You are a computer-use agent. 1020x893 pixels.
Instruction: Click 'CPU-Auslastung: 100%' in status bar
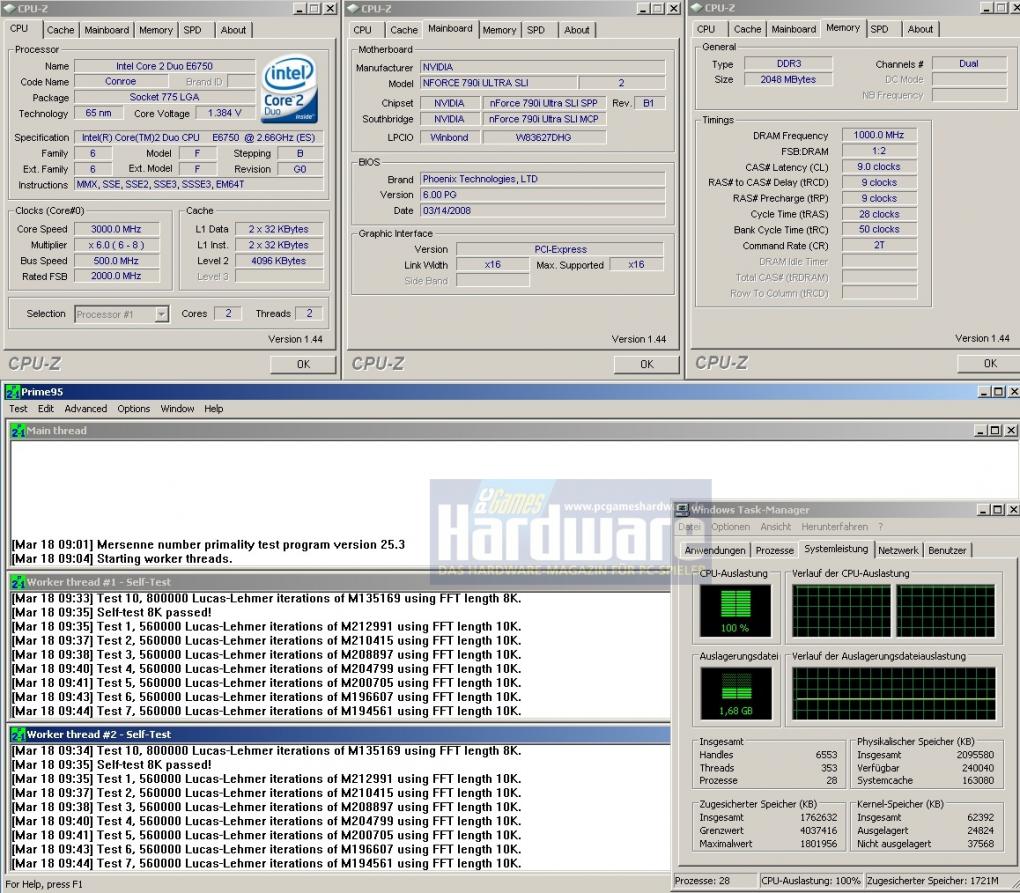coord(811,881)
